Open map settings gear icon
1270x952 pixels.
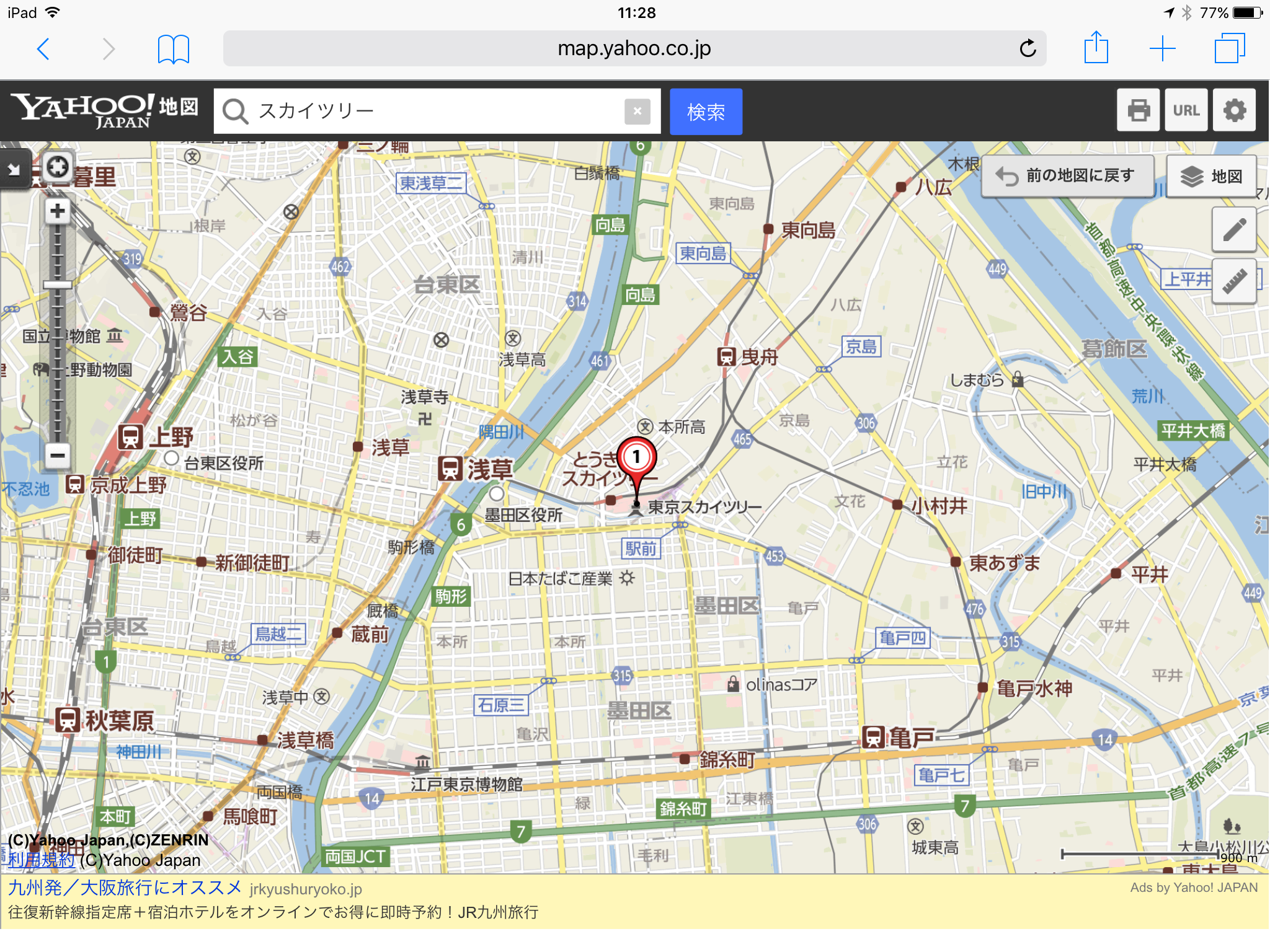click(1234, 110)
